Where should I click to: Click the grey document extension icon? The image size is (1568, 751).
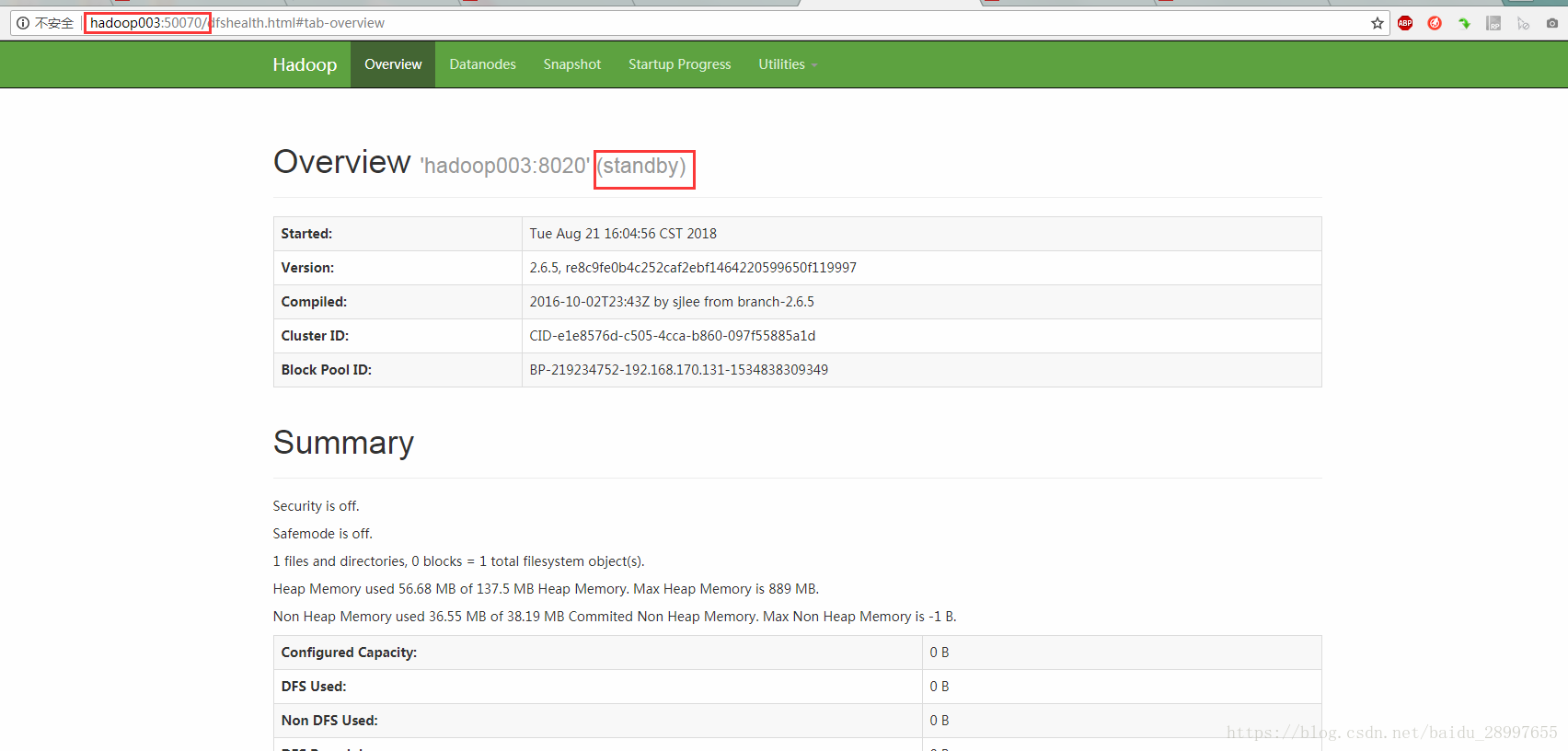[1493, 23]
